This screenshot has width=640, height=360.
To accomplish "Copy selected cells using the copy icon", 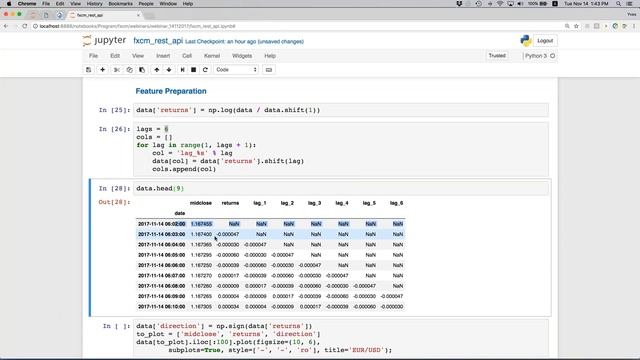I will coord(129,70).
